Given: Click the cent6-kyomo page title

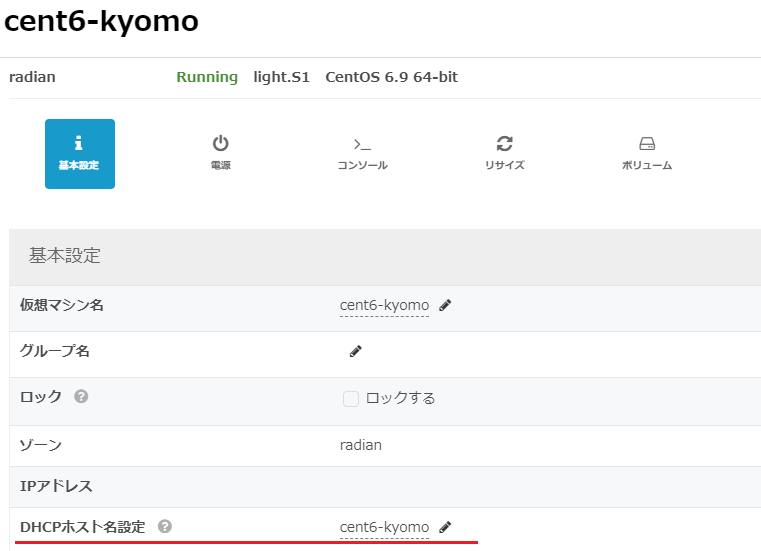Looking at the screenshot, I should pos(101,22).
